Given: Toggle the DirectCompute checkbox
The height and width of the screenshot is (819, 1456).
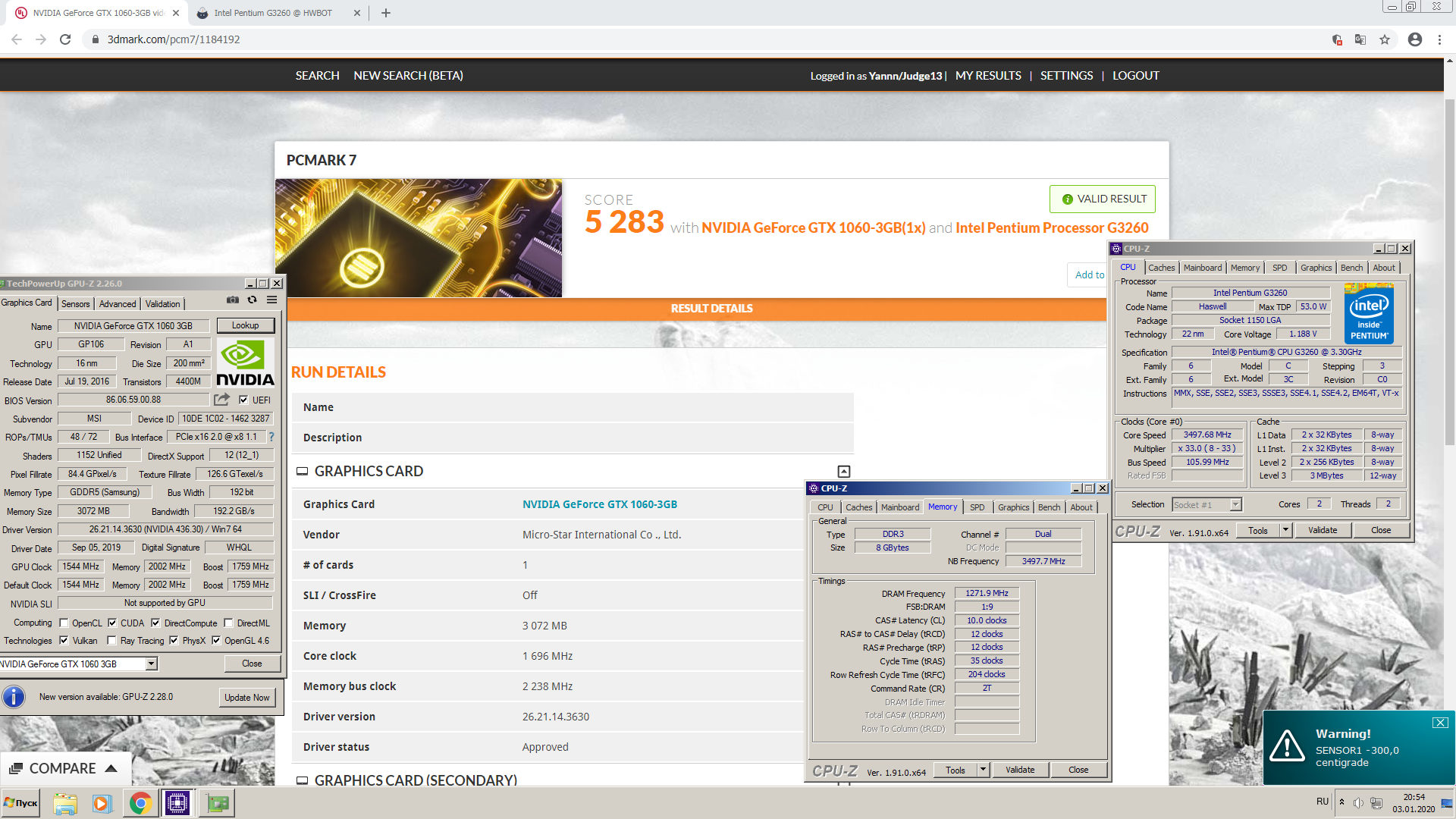Looking at the screenshot, I should pyautogui.click(x=155, y=623).
